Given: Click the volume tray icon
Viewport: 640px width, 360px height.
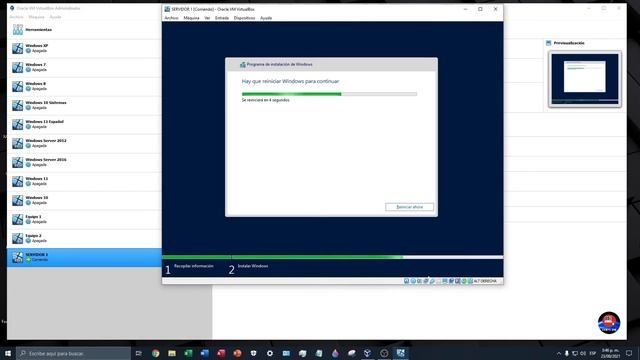Looking at the screenshot, I should [x=583, y=353].
